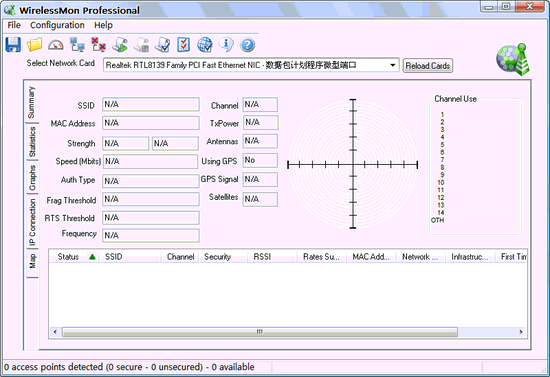Open the Help menu
Viewport: 550px width, 377px height.
pyautogui.click(x=103, y=25)
